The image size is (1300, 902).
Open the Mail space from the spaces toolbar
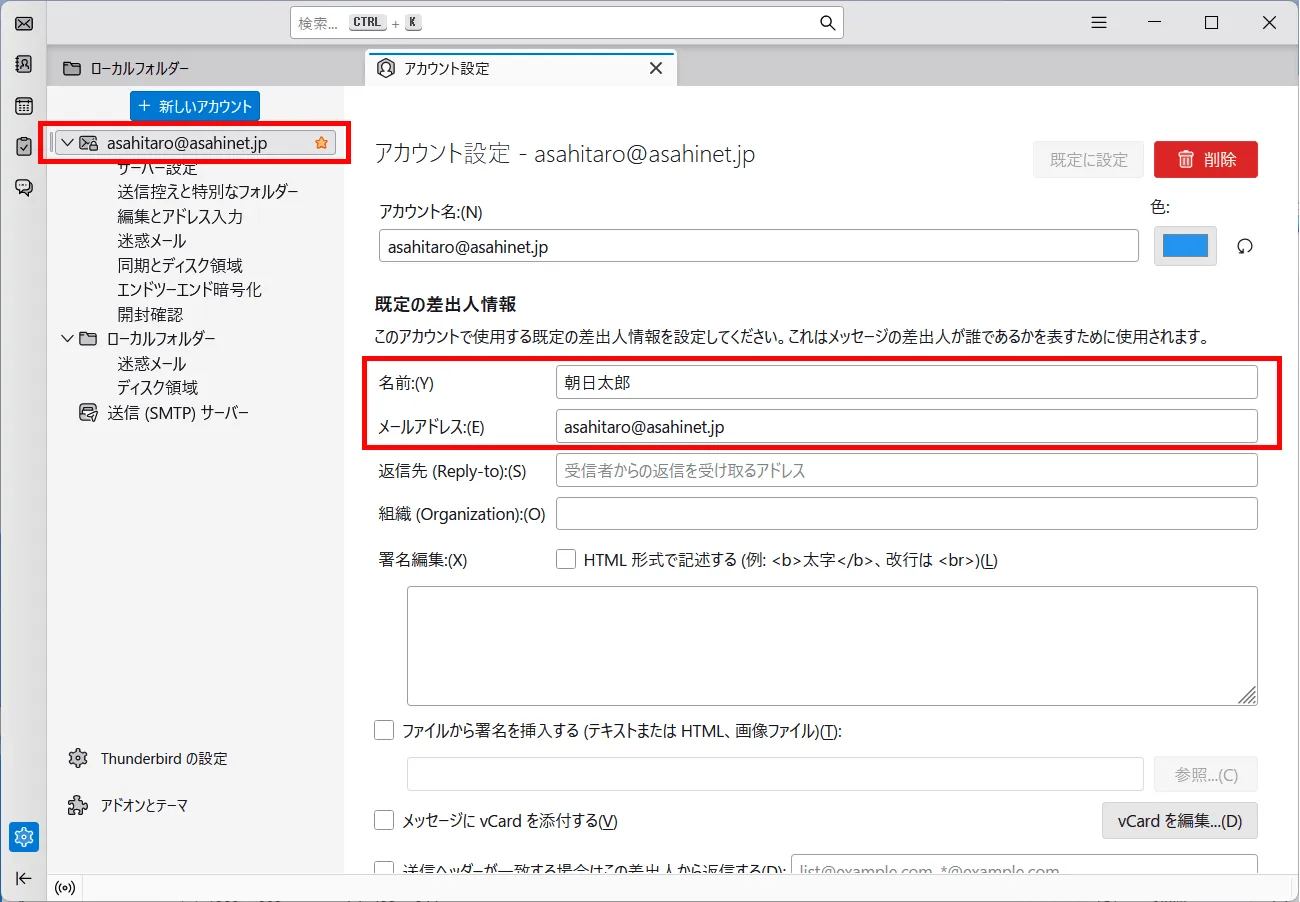[x=23, y=23]
